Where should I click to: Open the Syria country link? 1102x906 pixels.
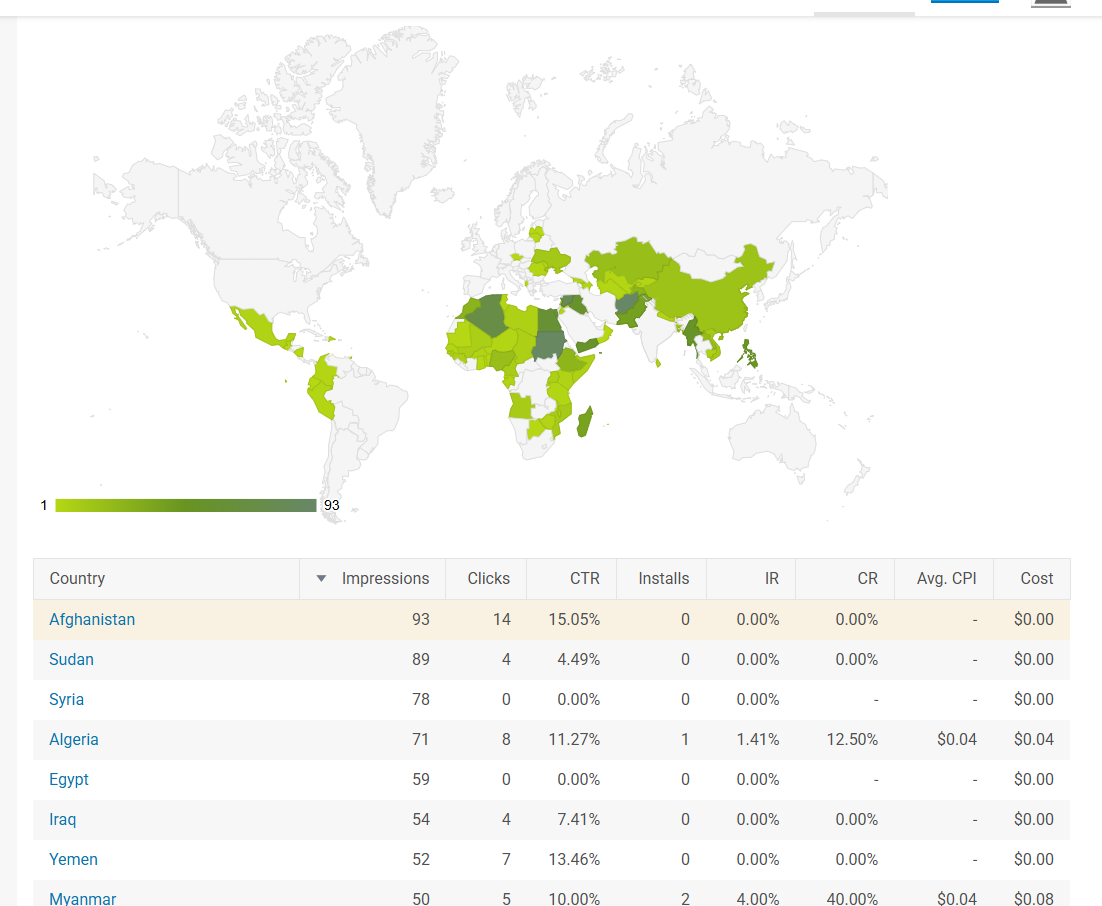[x=66, y=699]
